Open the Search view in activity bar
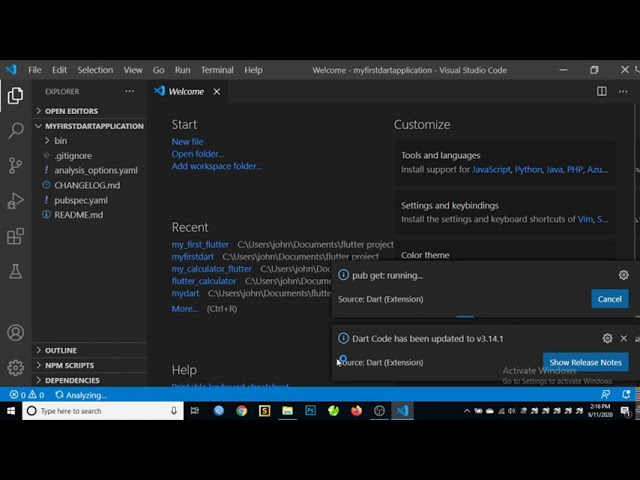The height and width of the screenshot is (480, 640). (16, 131)
